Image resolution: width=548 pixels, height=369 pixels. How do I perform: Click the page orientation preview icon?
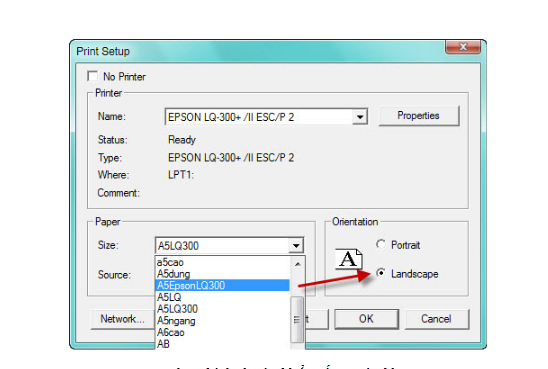coord(348,259)
